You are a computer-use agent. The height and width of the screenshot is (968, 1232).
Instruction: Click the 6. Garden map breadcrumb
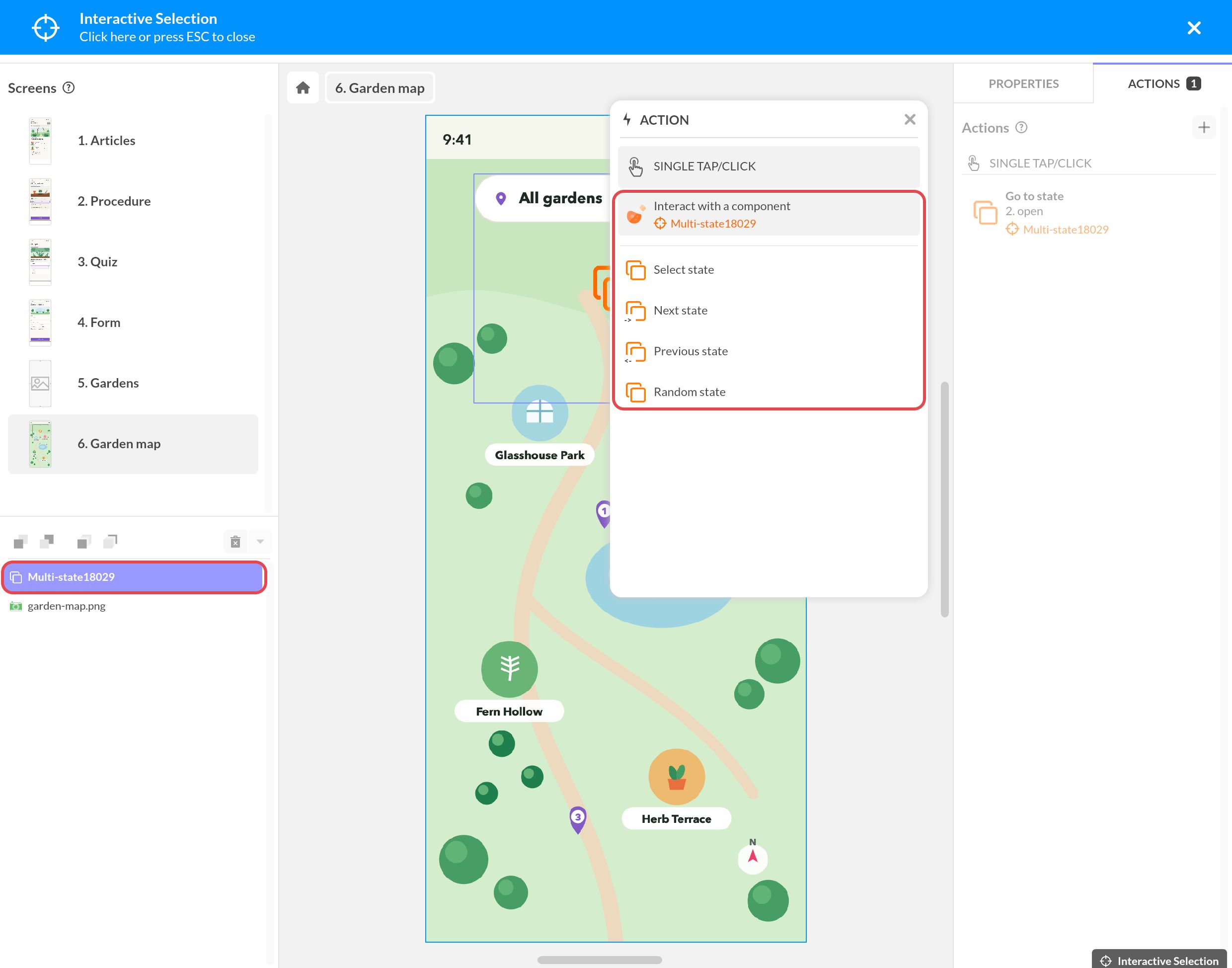[x=380, y=88]
